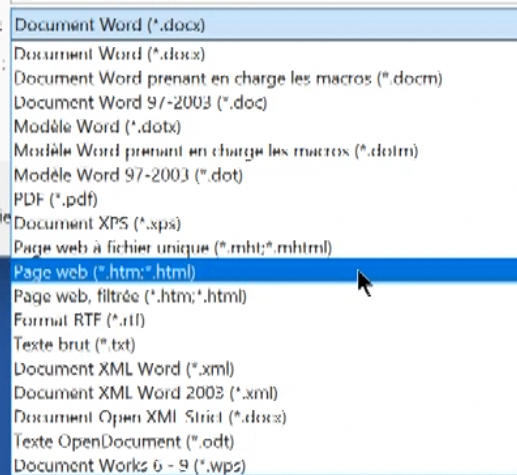Choose Page web, filtrée (*.htm;*.html)

[264, 296]
